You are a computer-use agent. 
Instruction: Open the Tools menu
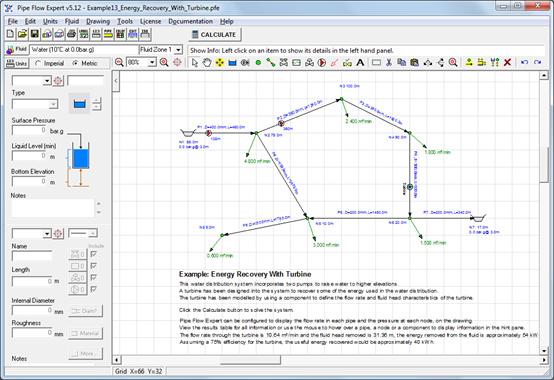click(125, 22)
